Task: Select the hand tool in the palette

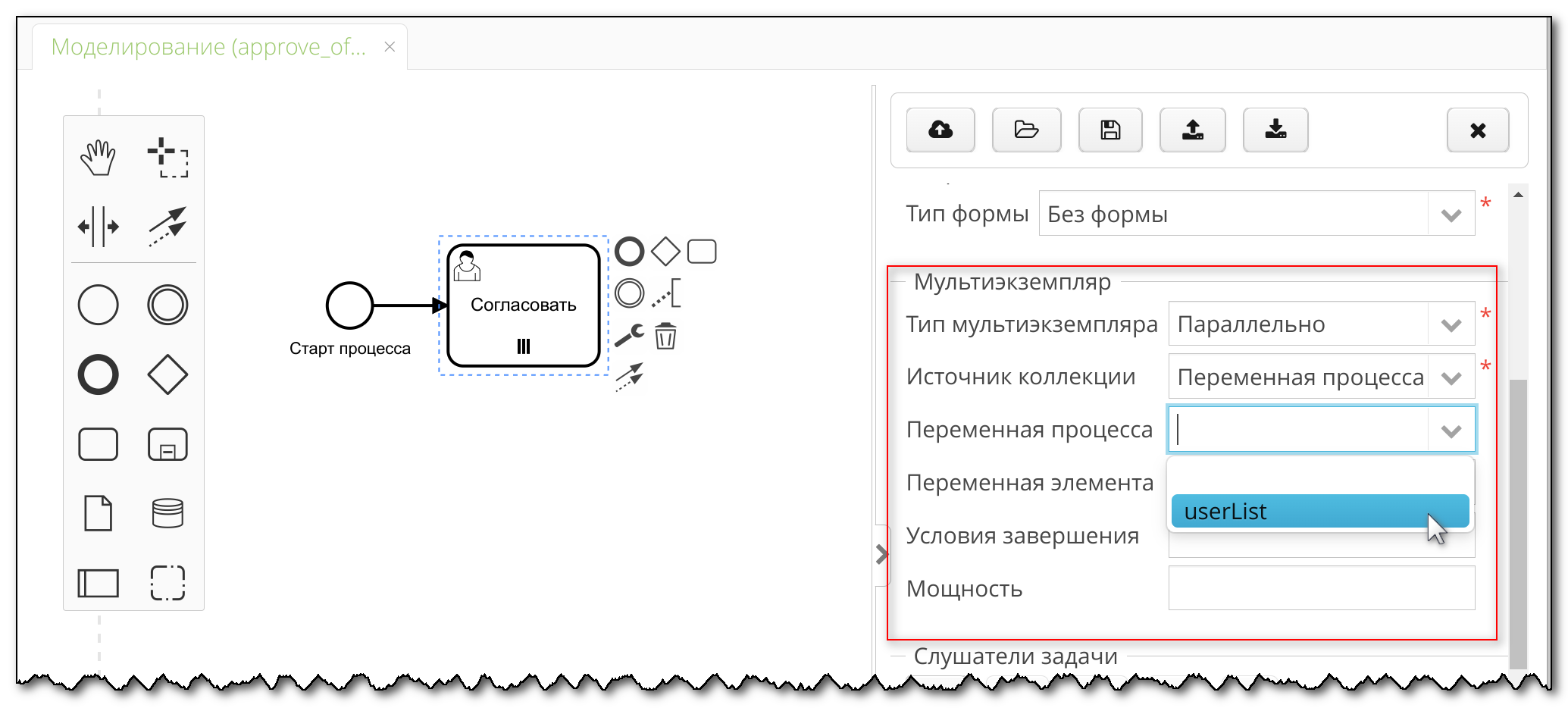Action: tap(99, 157)
